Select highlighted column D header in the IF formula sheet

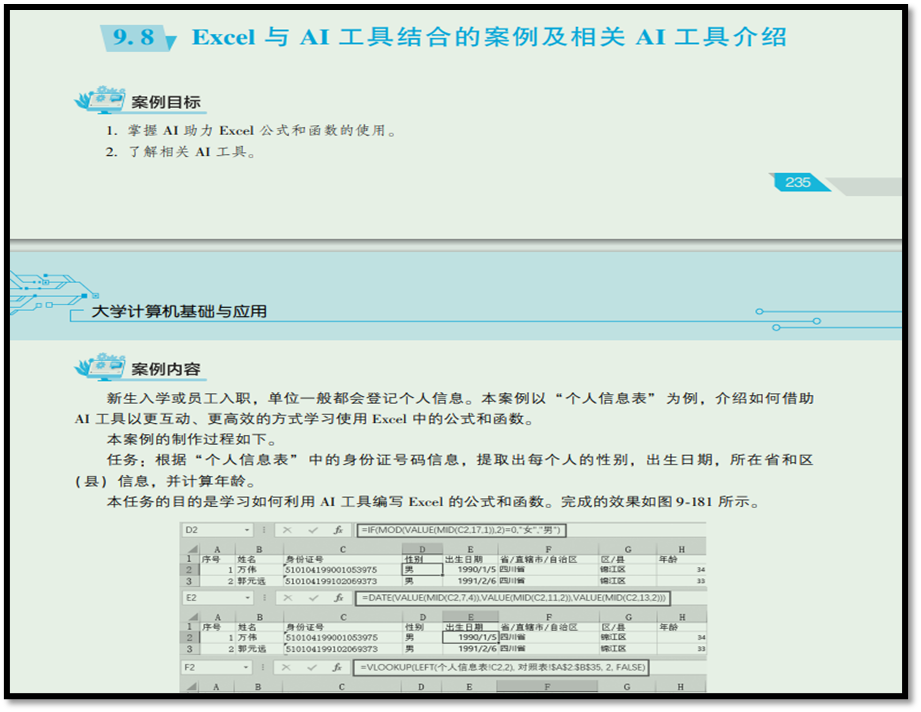(422, 549)
